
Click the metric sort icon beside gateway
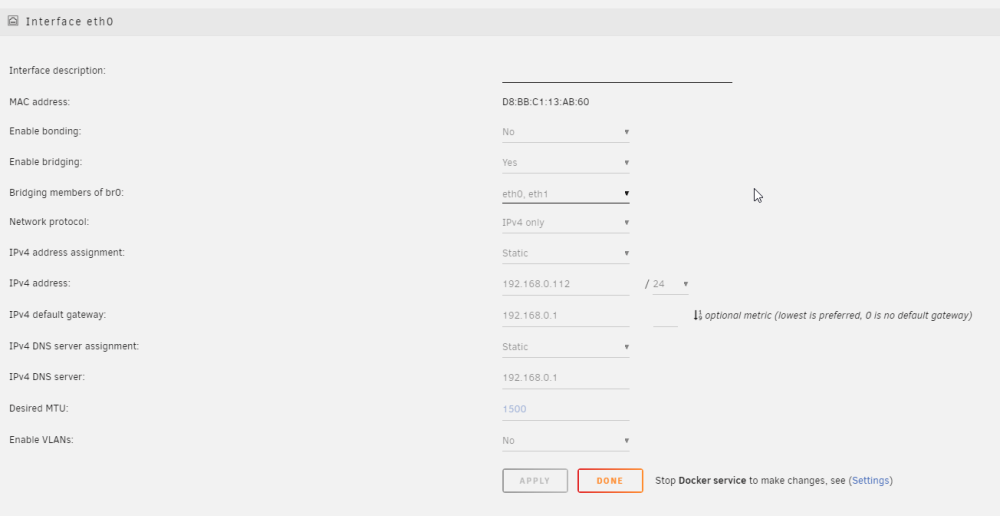click(698, 315)
